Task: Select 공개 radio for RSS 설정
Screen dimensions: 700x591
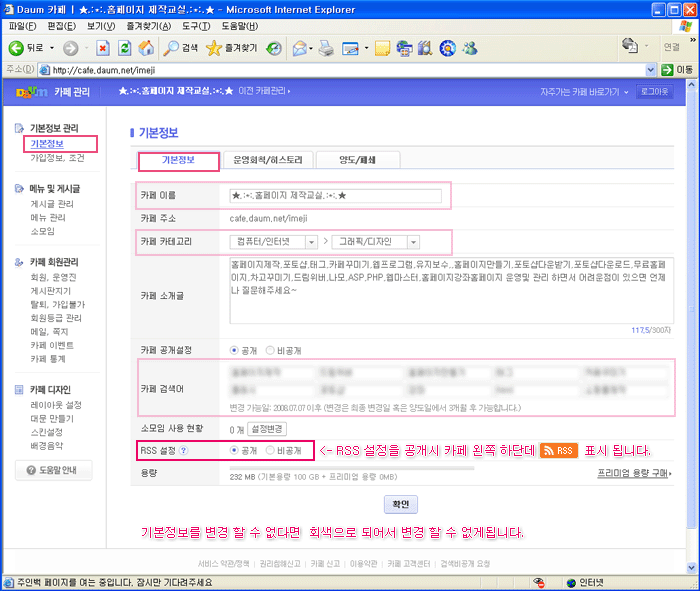Action: pos(234,451)
